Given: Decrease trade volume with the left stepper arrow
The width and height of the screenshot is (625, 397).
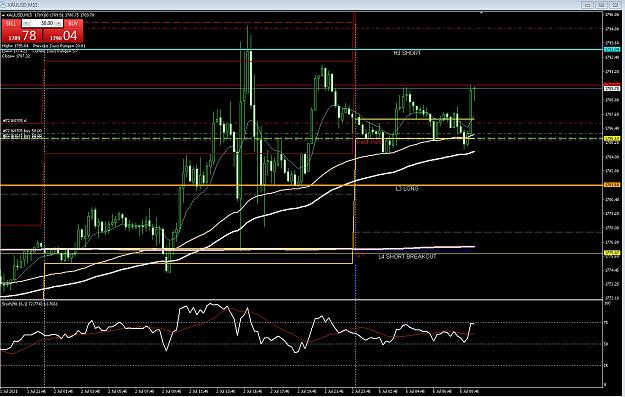Looking at the screenshot, I should point(26,24).
